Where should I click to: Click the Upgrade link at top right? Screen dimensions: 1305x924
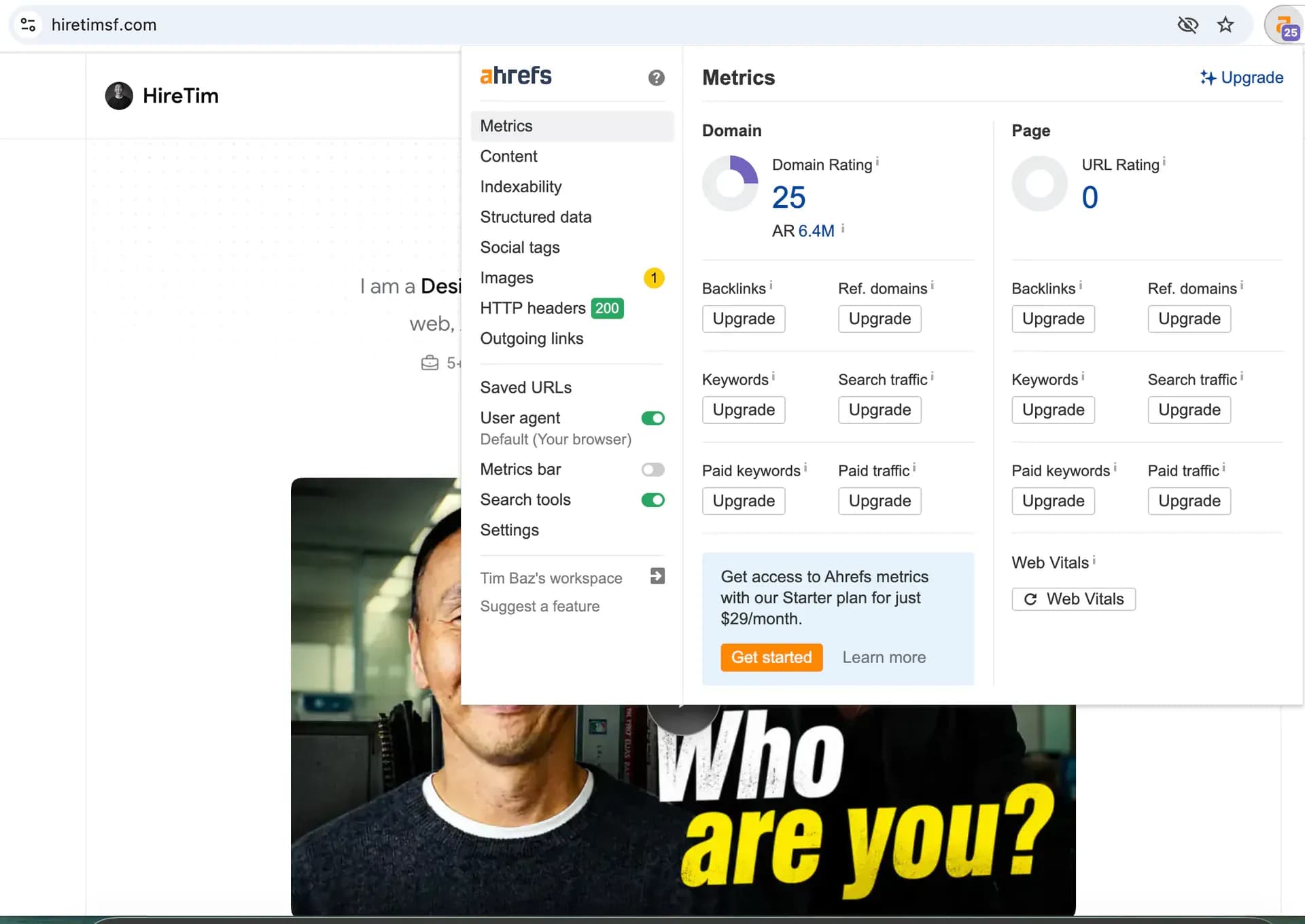pos(1241,77)
